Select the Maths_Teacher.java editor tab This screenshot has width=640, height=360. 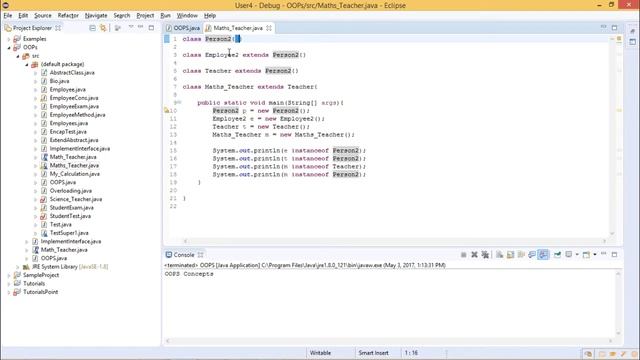coord(238,28)
